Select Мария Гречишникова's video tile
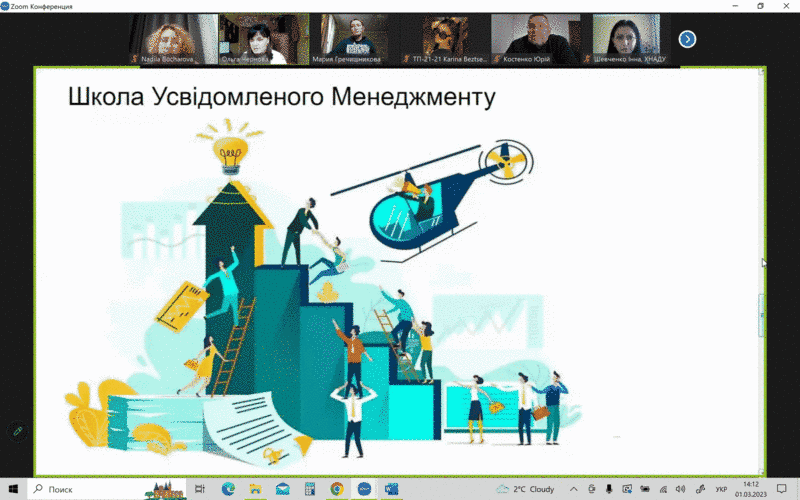Viewport: 800px width, 500px height. [355, 39]
